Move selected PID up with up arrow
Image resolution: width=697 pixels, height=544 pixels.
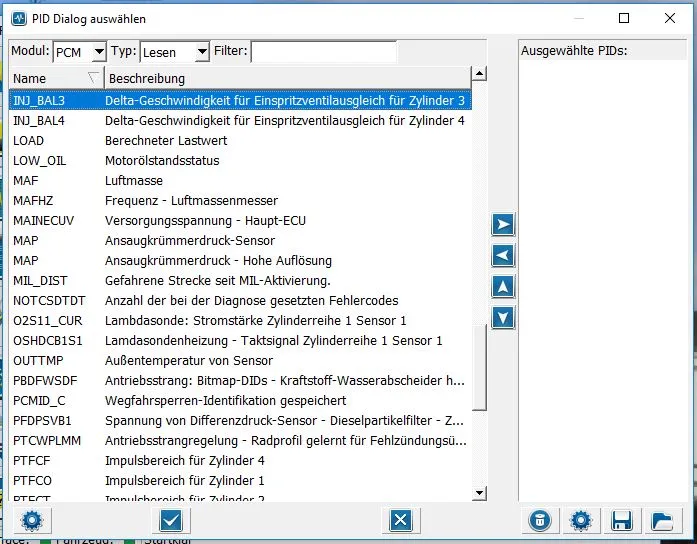[x=504, y=287]
